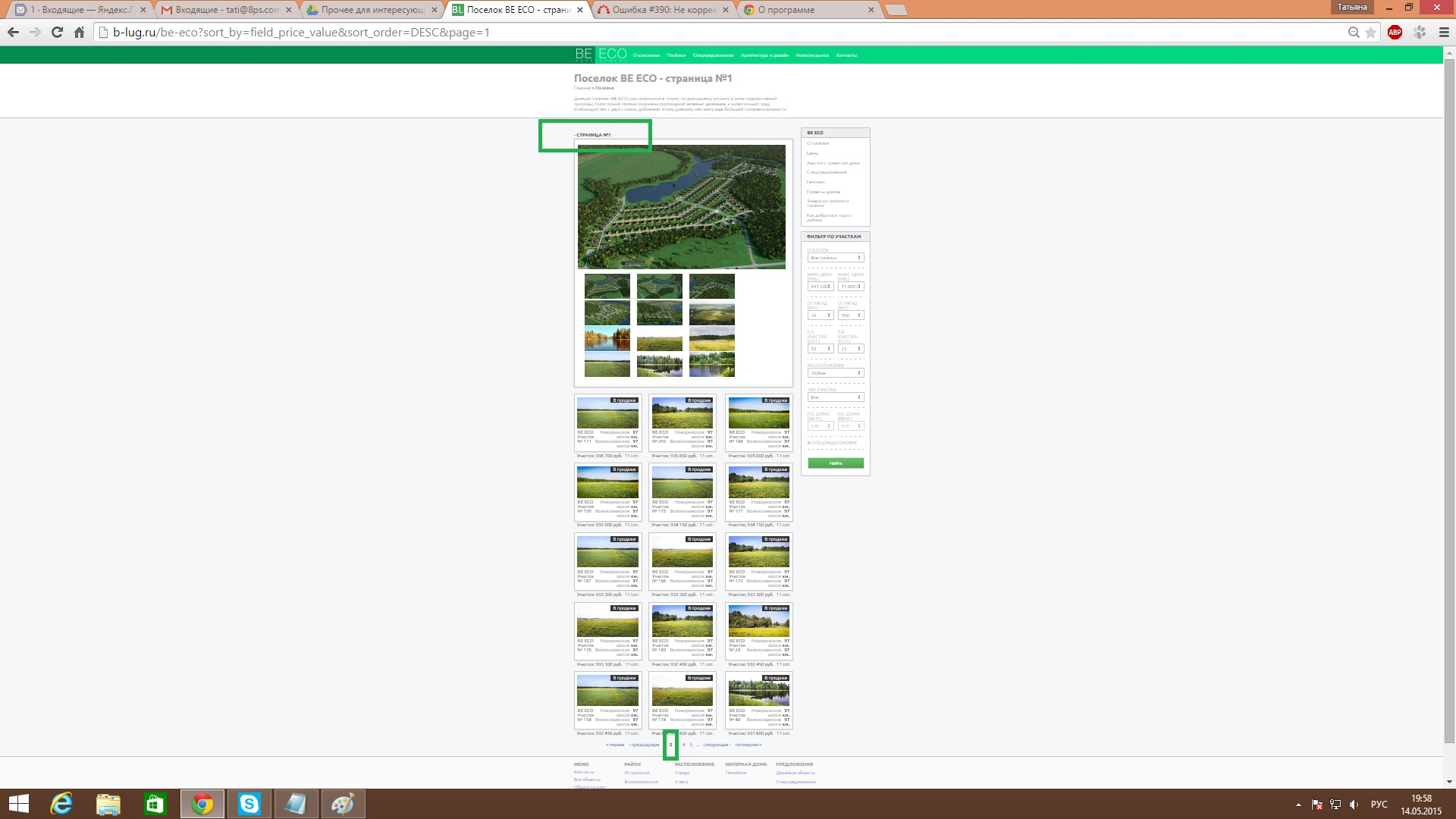This screenshot has width=1456, height=819.
Task: Click the browser reload page icon
Action: click(x=57, y=33)
